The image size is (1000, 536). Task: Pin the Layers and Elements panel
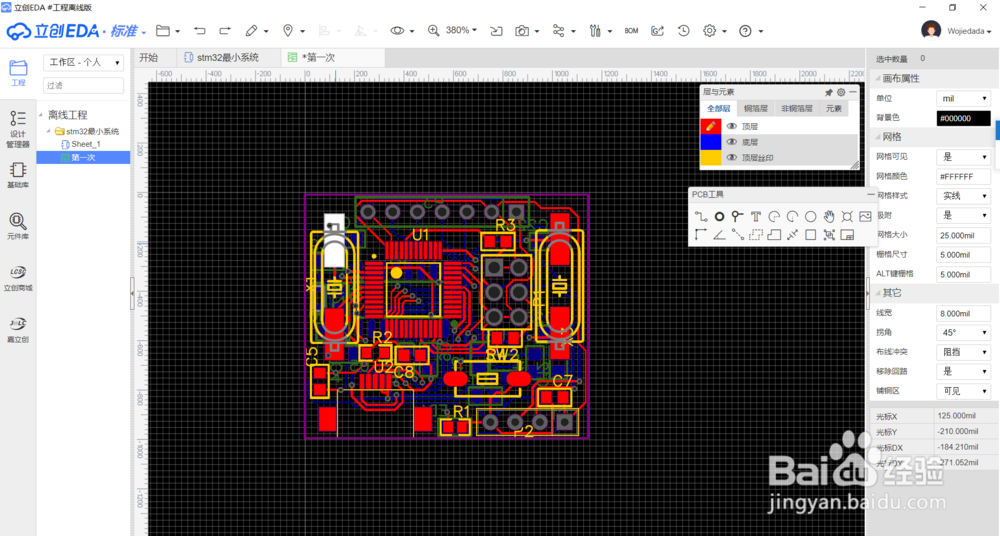click(x=828, y=93)
